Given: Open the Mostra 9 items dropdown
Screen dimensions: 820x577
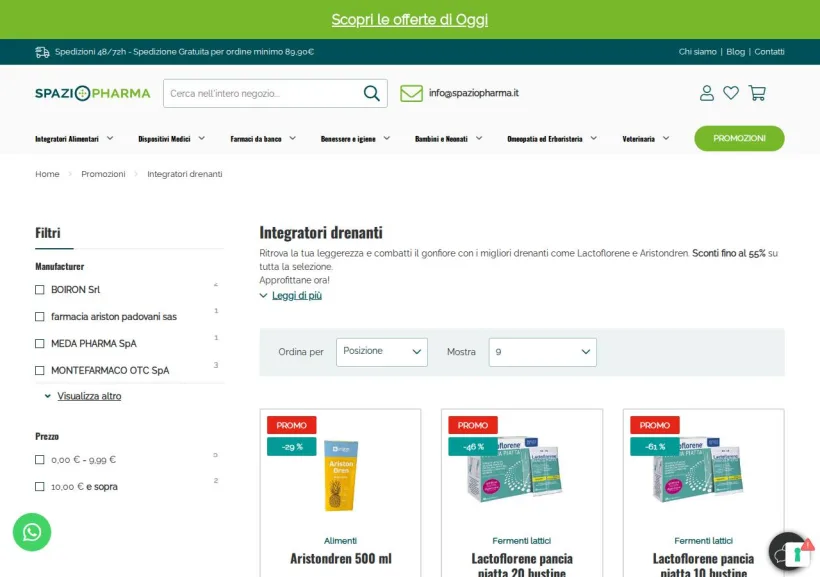Looking at the screenshot, I should pyautogui.click(x=542, y=352).
